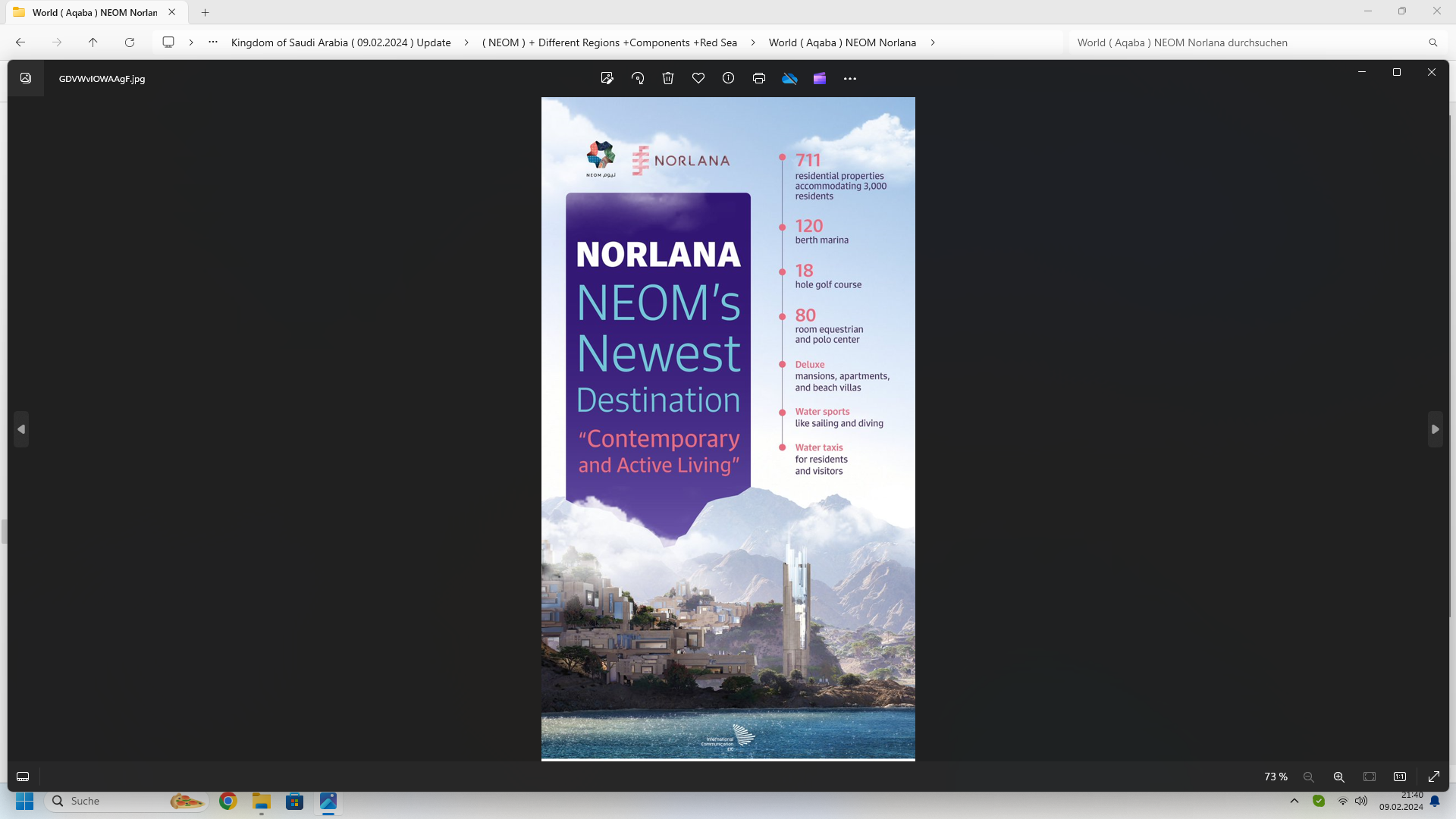Image resolution: width=1456 pixels, height=819 pixels.
Task: Expand chevron after '+Red Sea' breadcrumb
Action: [x=753, y=42]
